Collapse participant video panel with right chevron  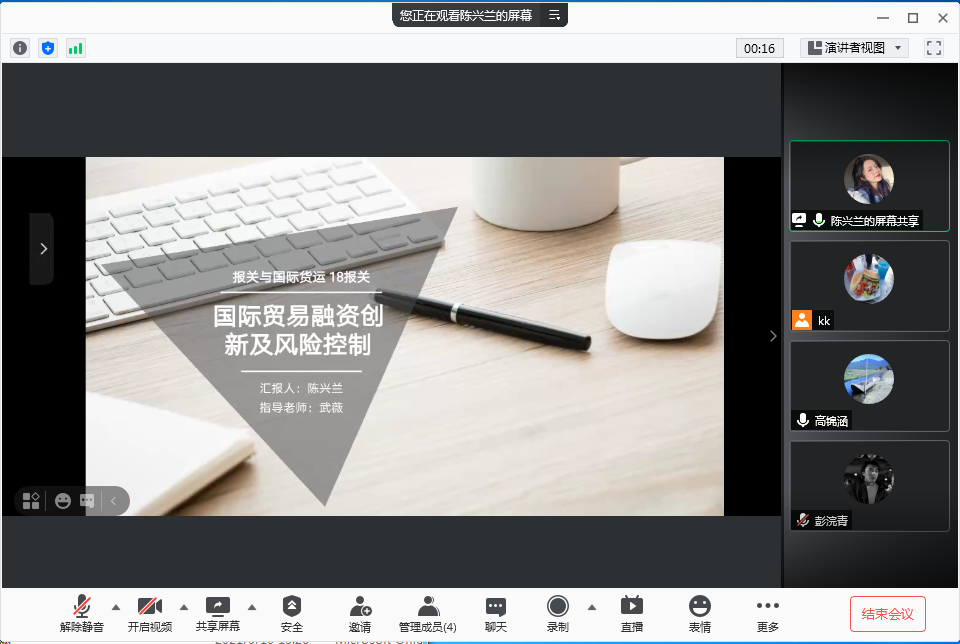pos(772,336)
